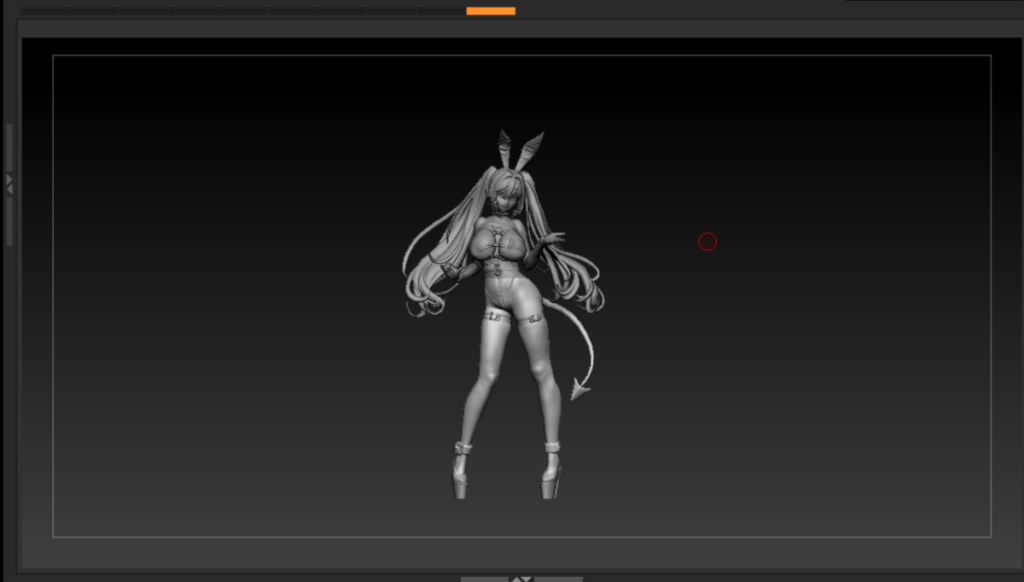Click the bottom divider bar left of the arrows

[x=484, y=578]
